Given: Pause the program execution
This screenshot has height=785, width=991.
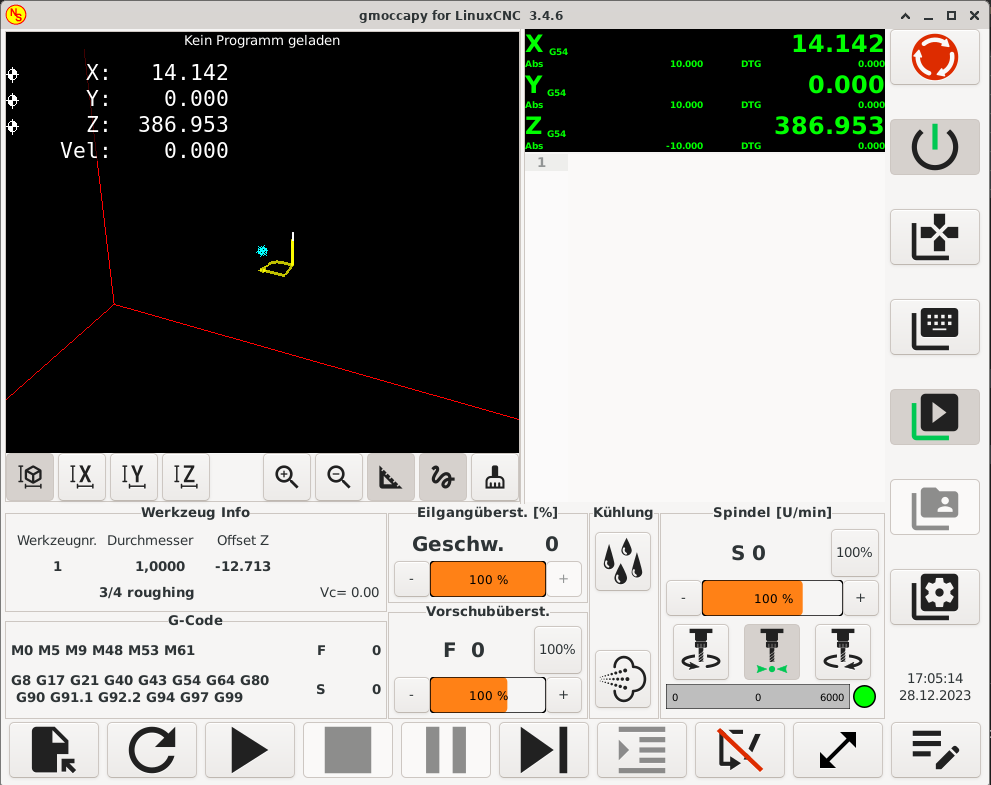Looking at the screenshot, I should point(446,750).
